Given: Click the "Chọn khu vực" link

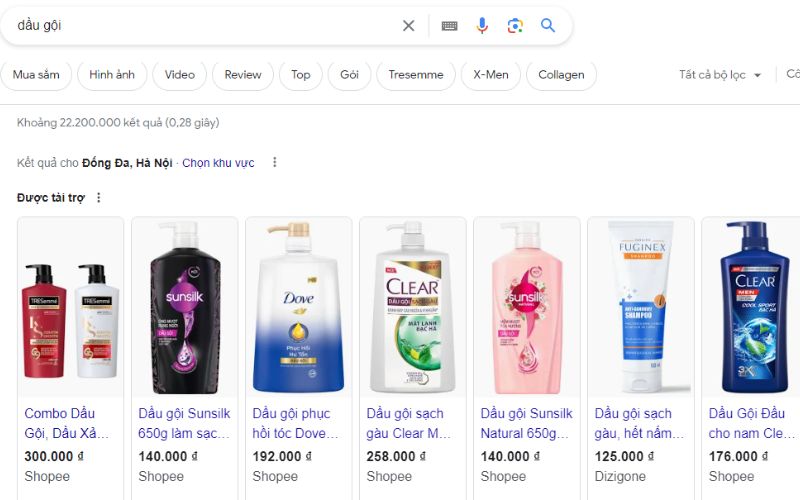Looking at the screenshot, I should pyautogui.click(x=218, y=163).
